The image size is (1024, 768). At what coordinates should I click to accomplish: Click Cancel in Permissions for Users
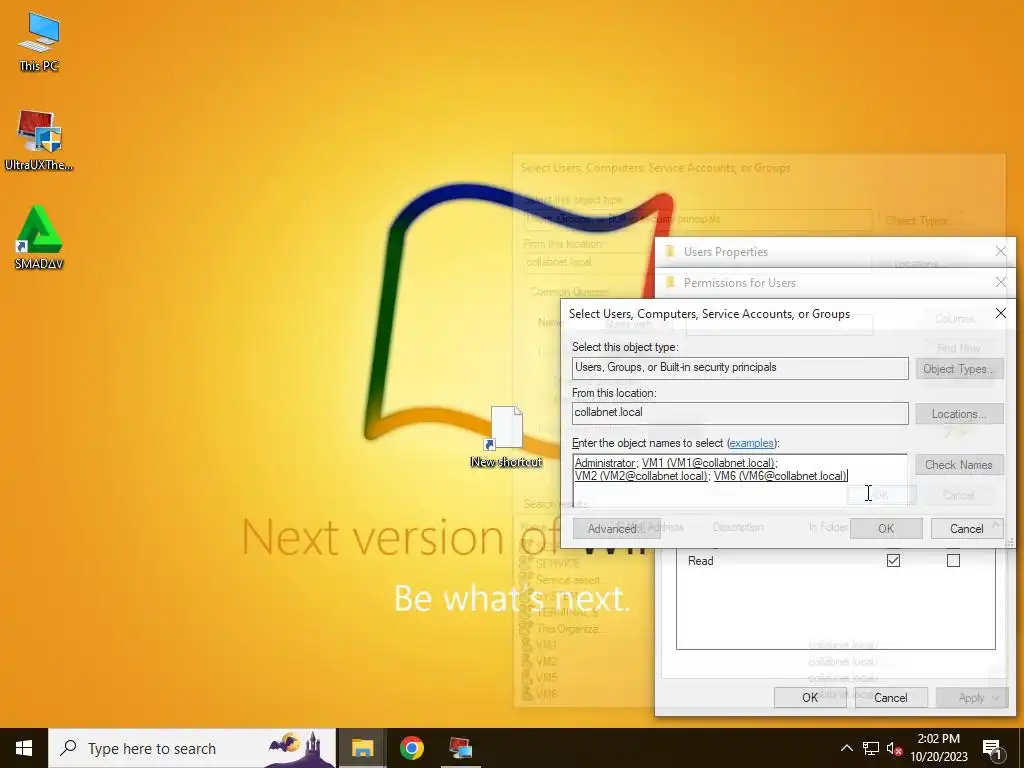(x=891, y=697)
